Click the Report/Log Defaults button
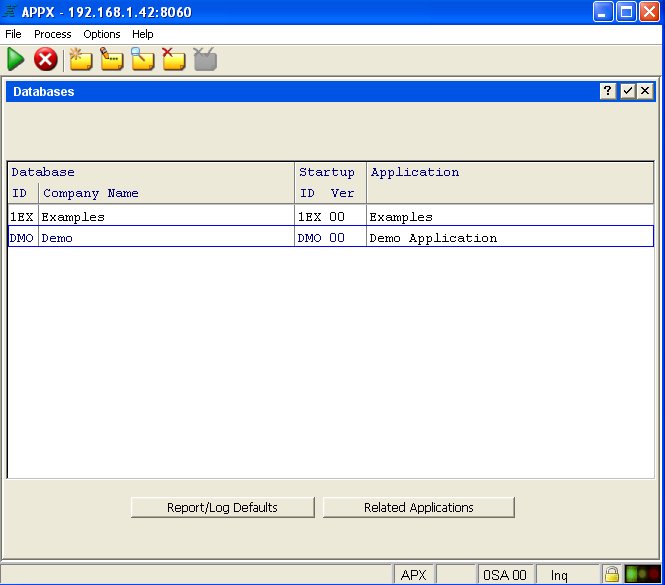This screenshot has width=665, height=585. pos(222,508)
